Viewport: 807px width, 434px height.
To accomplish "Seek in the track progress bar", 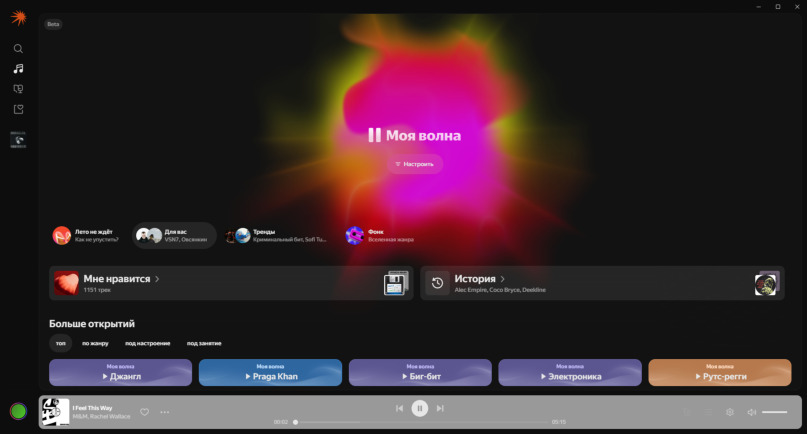I will click(x=420, y=422).
